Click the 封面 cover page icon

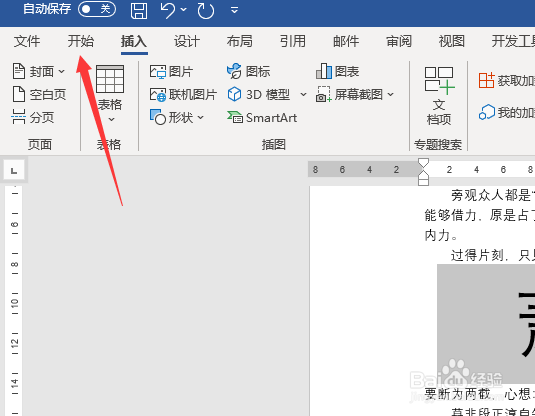19,71
